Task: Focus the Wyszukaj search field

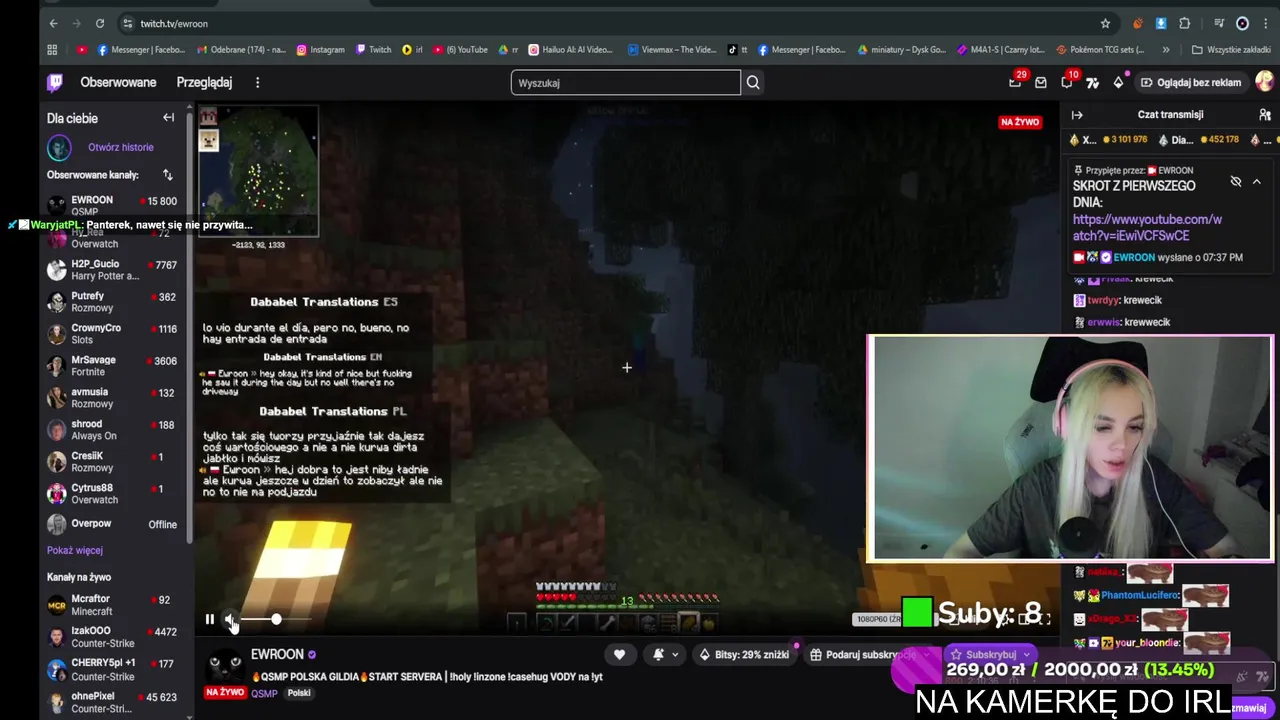Action: [626, 83]
